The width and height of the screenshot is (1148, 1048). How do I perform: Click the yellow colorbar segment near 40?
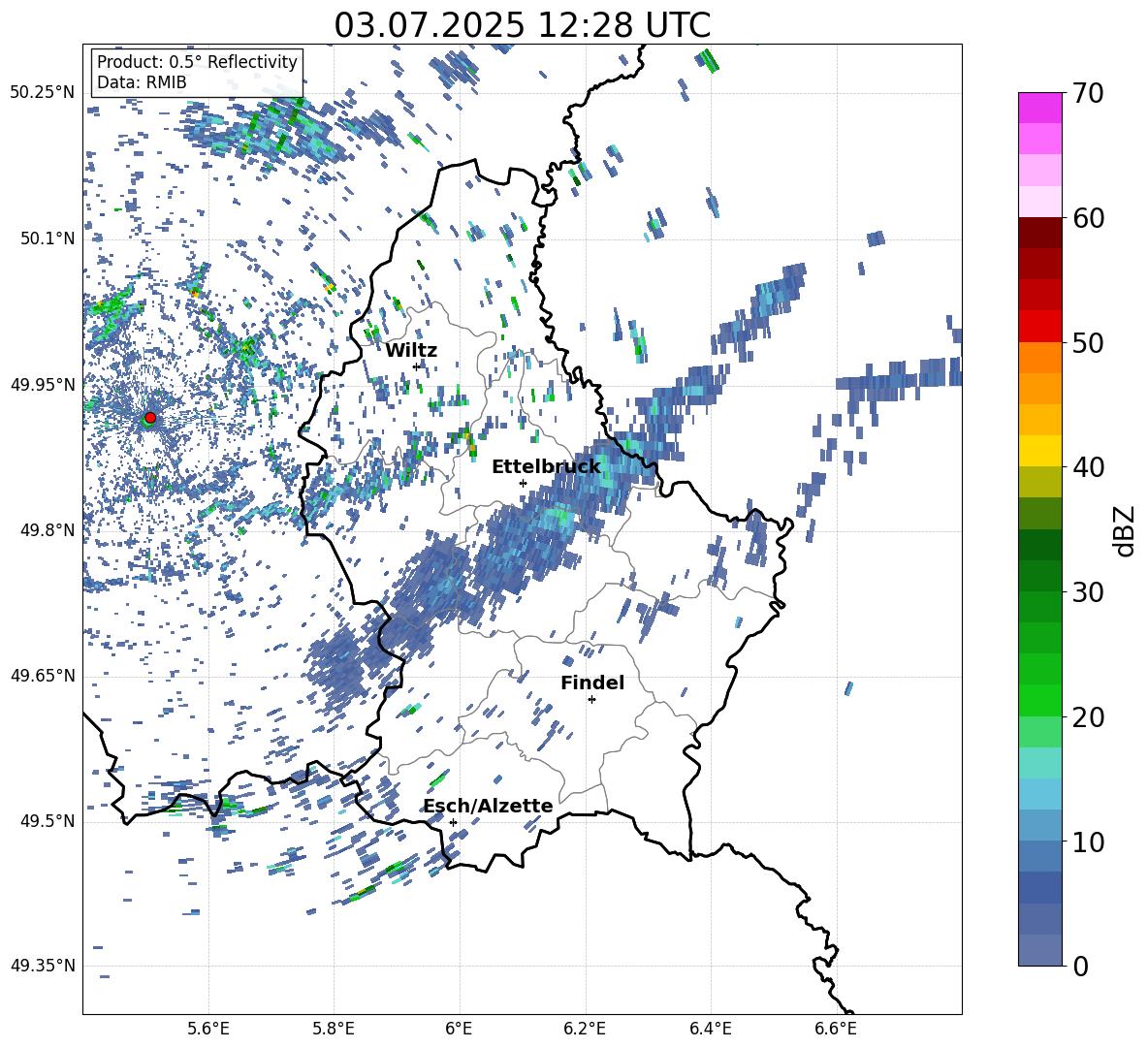(x=1039, y=451)
